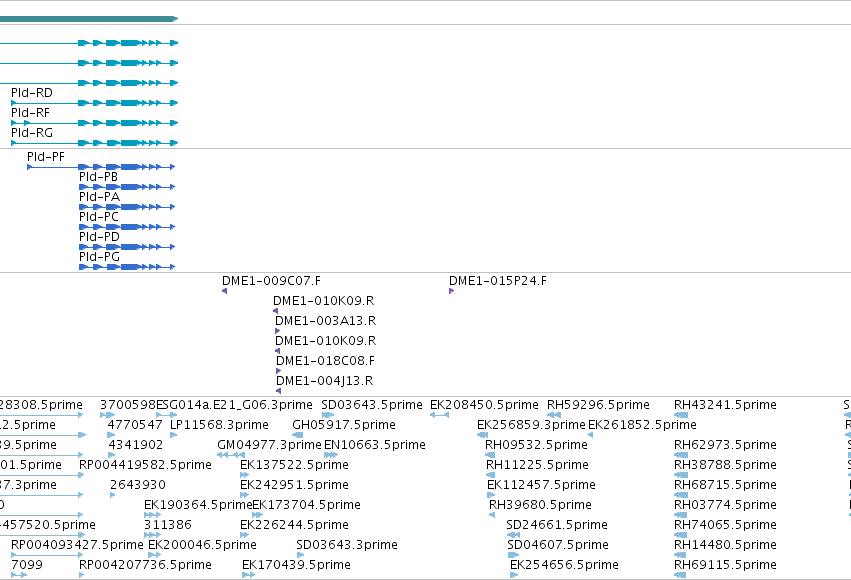Image resolution: width=851 pixels, height=580 pixels.
Task: Choose the EK112457.5prime label
Action: (542, 485)
